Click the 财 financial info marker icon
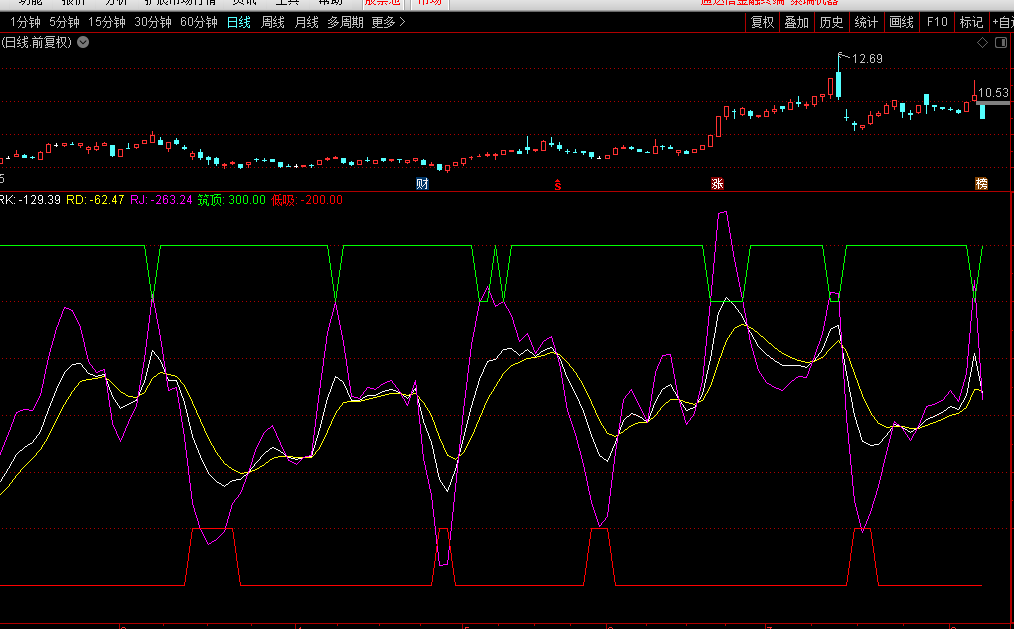Viewport: 1014px width, 629px height. (x=422, y=184)
